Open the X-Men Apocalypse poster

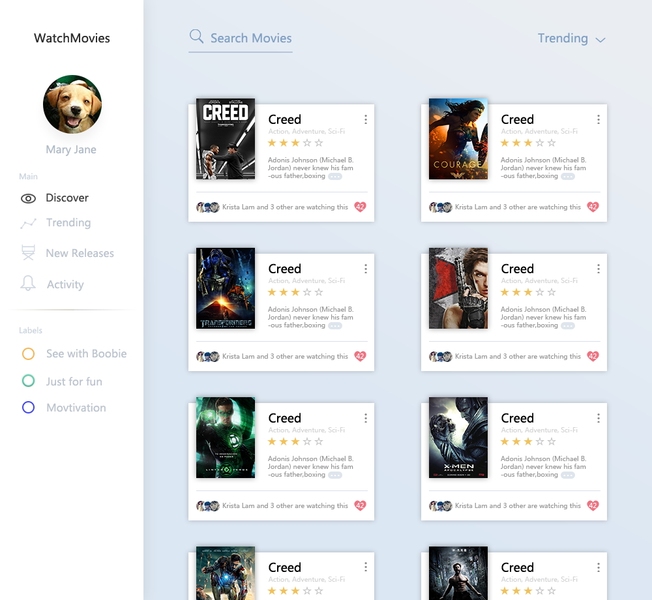(x=458, y=437)
